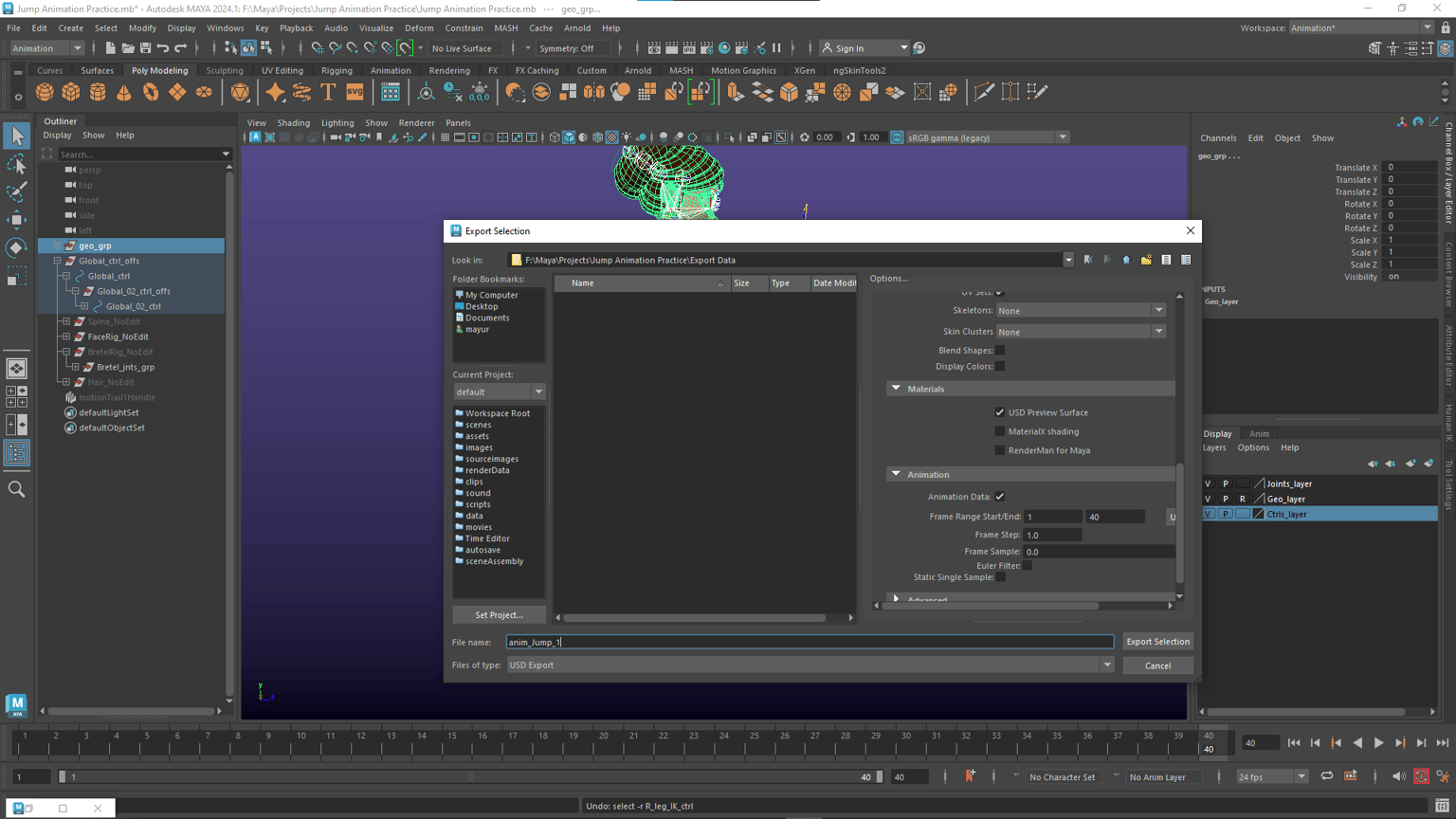This screenshot has width=1456, height=819.
Task: Open the Playback menu
Action: tap(296, 28)
